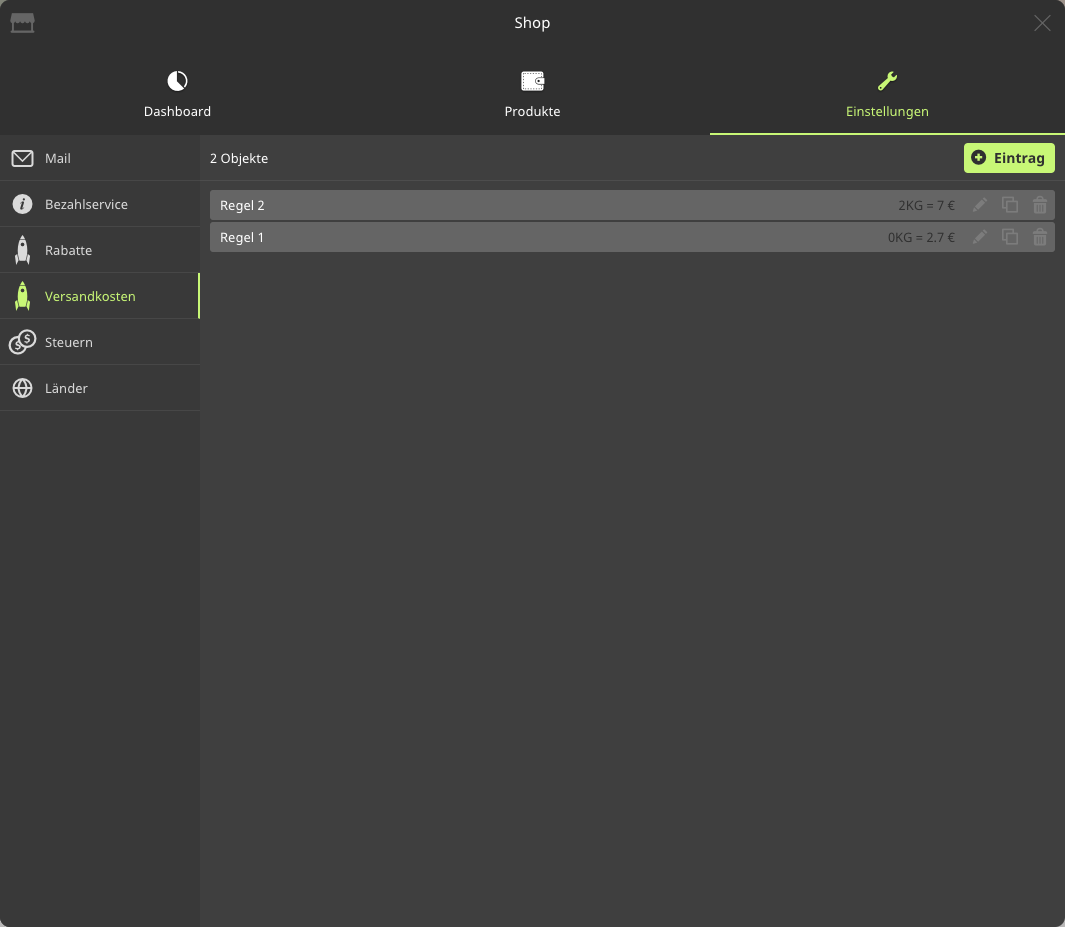Select the Einstellungen tab

(x=887, y=95)
